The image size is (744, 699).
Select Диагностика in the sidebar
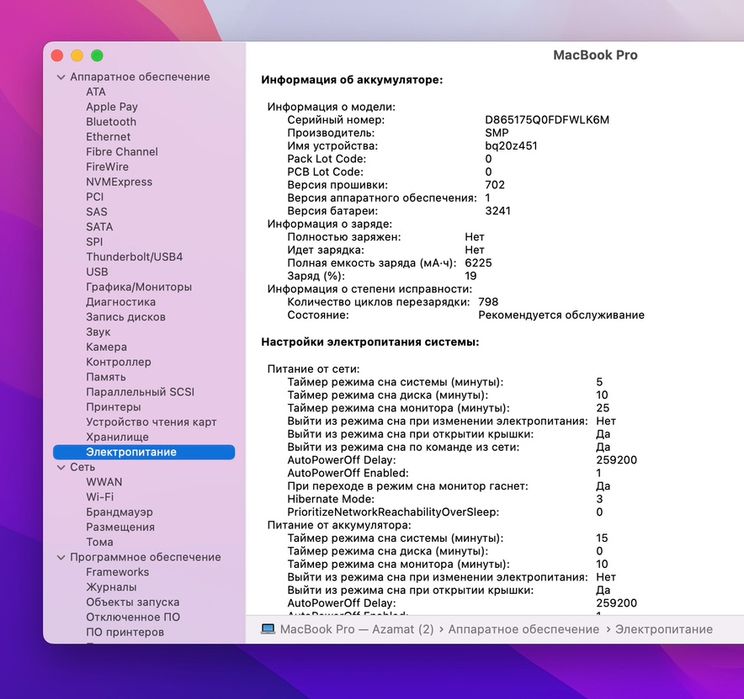[121, 302]
